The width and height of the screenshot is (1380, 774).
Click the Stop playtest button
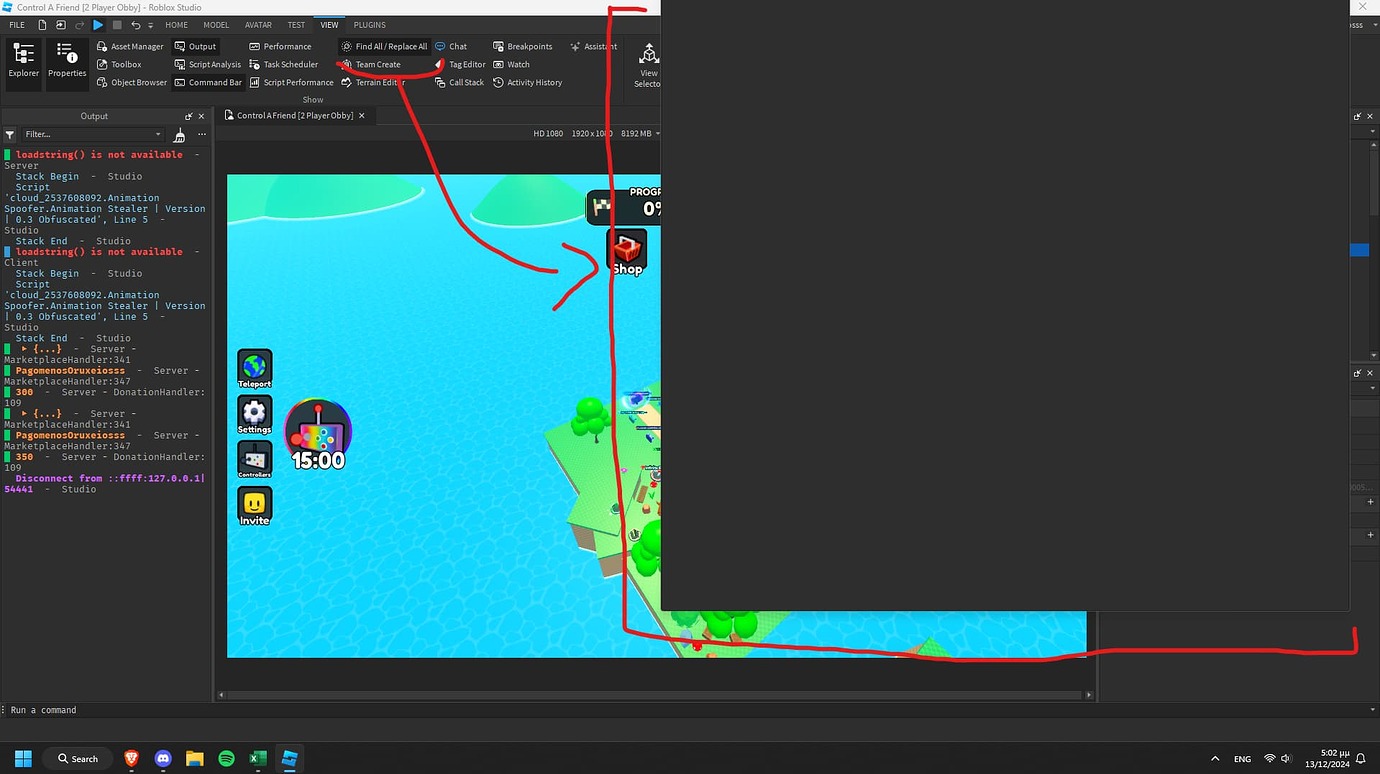[x=117, y=25]
